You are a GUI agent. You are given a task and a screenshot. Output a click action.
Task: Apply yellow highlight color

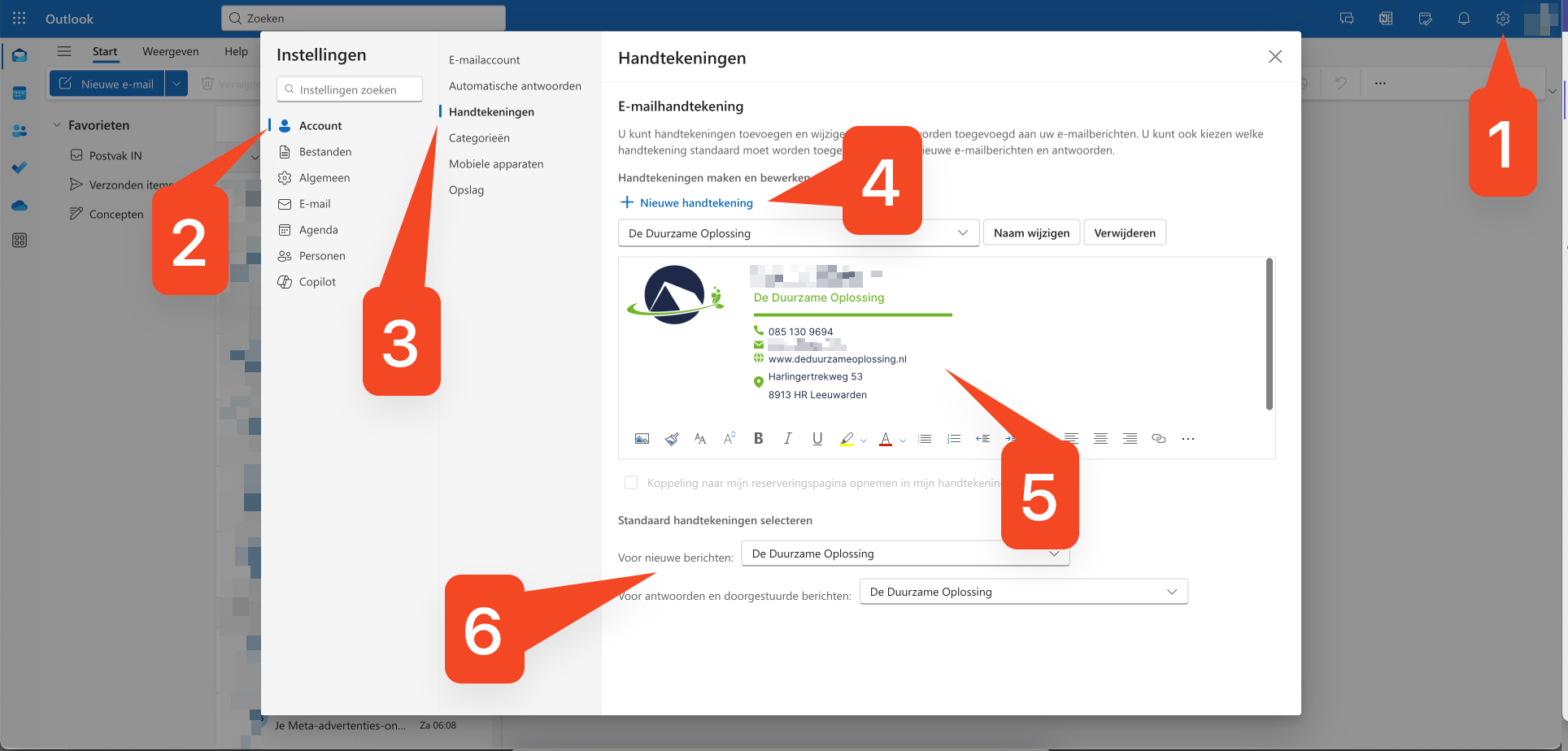tap(847, 439)
